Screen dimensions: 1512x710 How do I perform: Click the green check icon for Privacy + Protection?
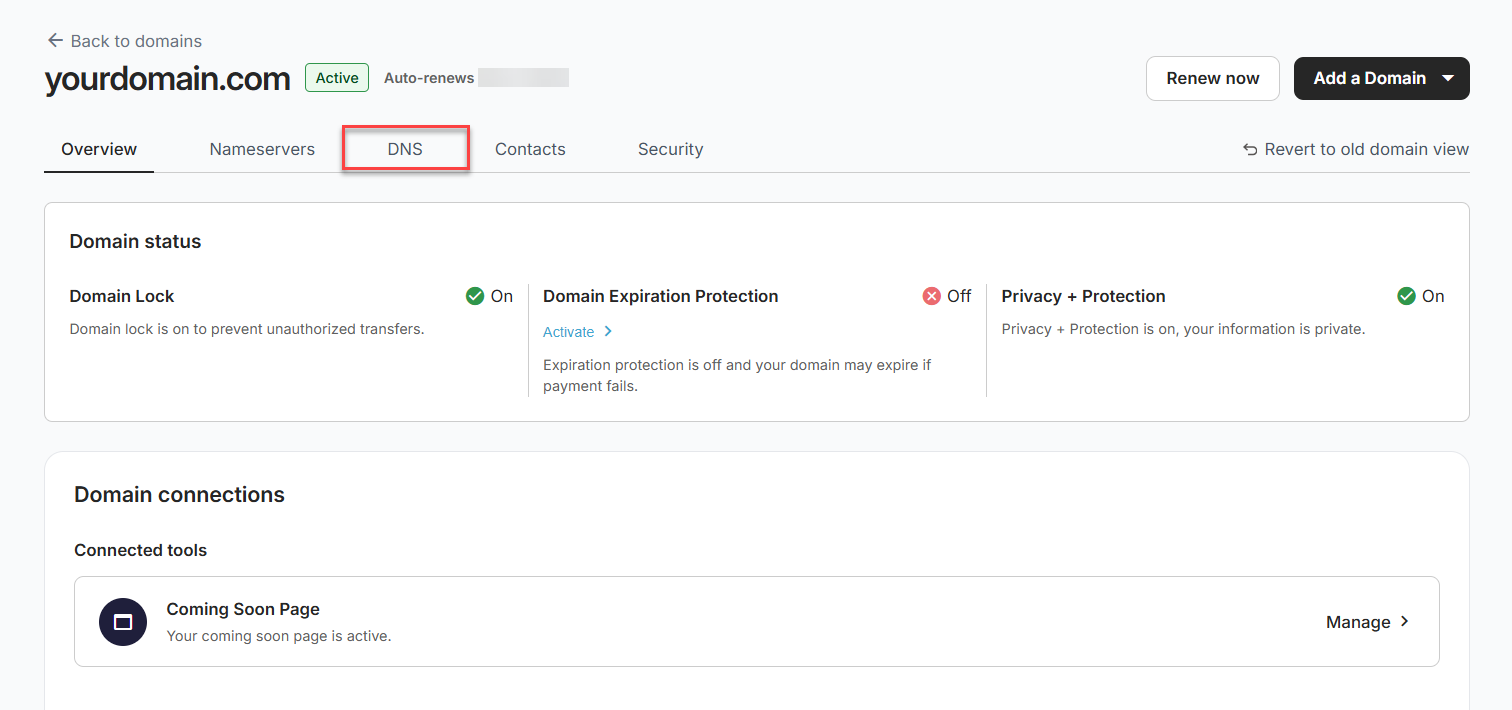1406,296
